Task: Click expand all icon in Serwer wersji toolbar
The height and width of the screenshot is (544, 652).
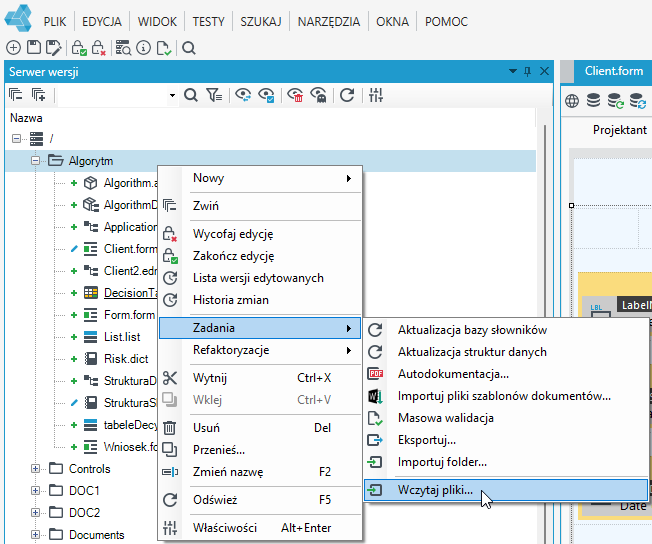Action: [x=39, y=95]
